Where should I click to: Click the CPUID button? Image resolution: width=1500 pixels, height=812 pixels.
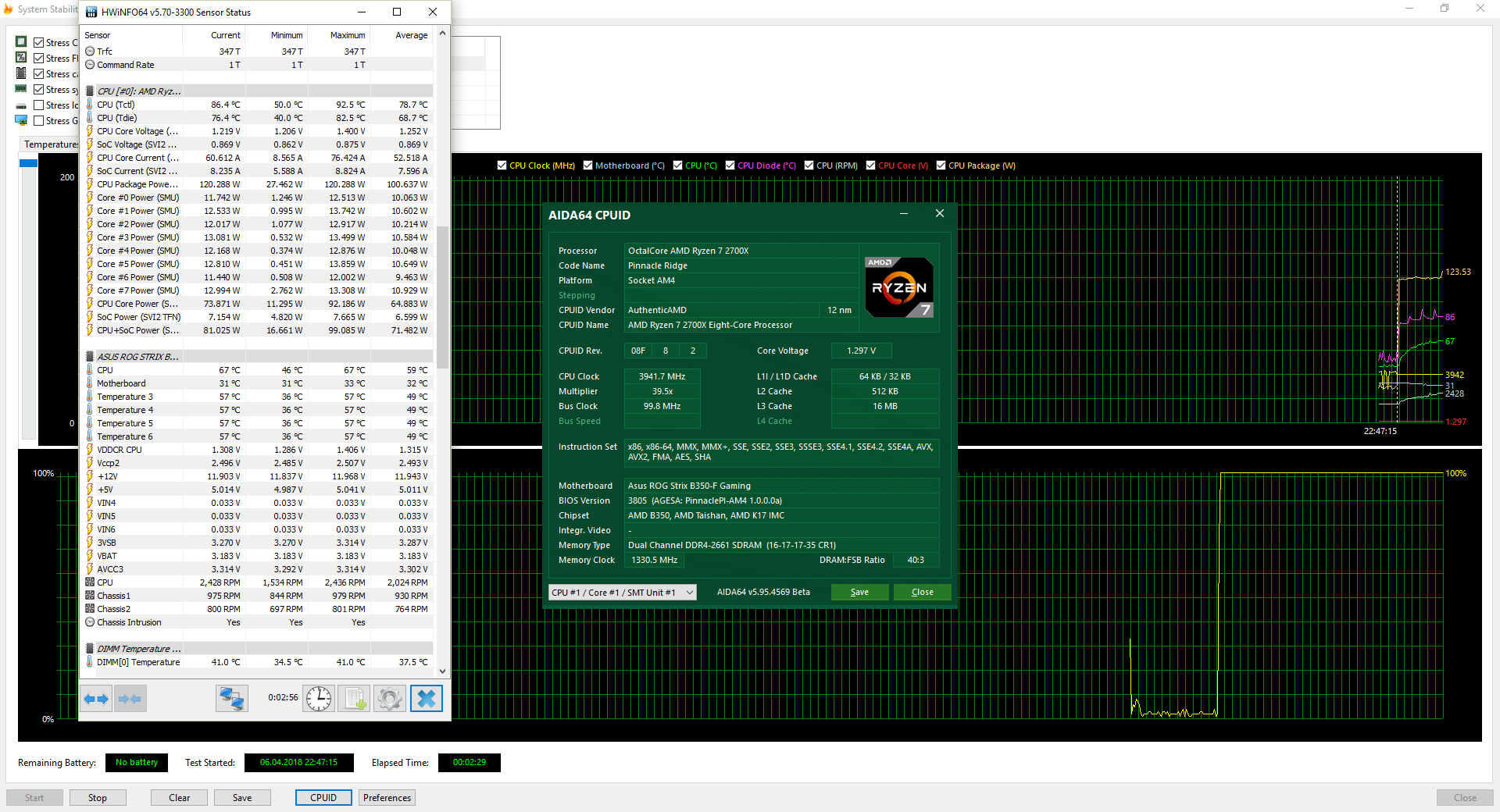click(323, 798)
